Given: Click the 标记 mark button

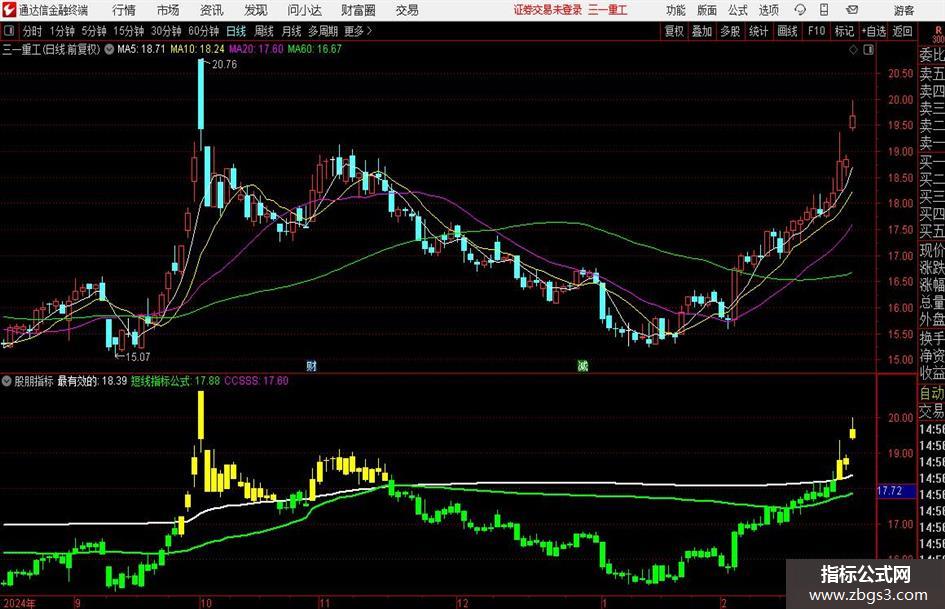Looking at the screenshot, I should pyautogui.click(x=844, y=31).
